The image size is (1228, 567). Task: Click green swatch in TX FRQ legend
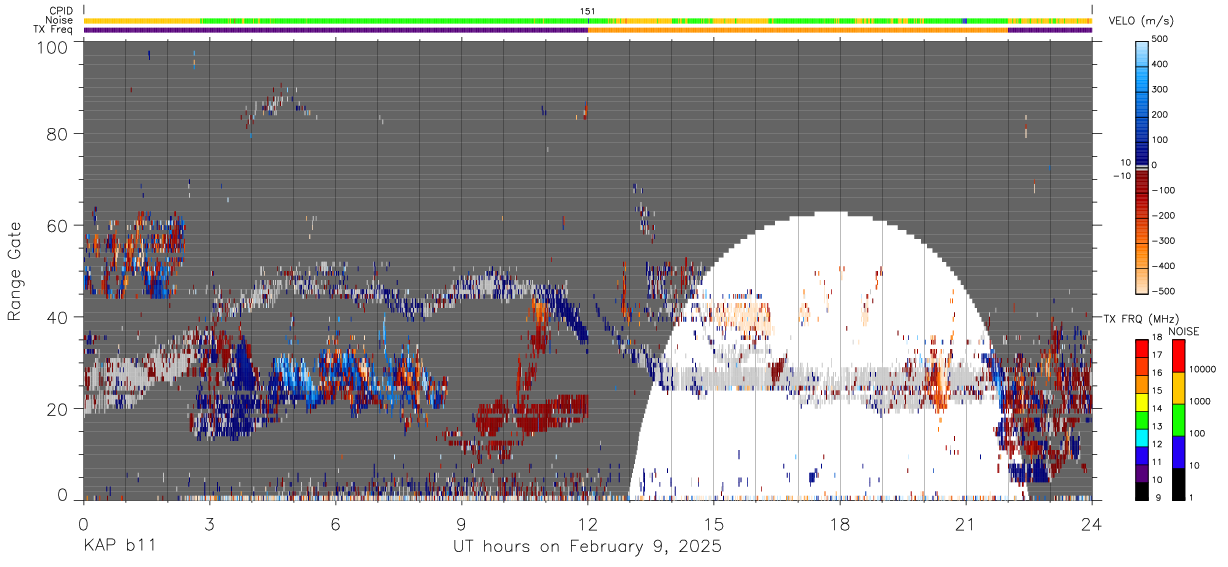pos(1142,418)
